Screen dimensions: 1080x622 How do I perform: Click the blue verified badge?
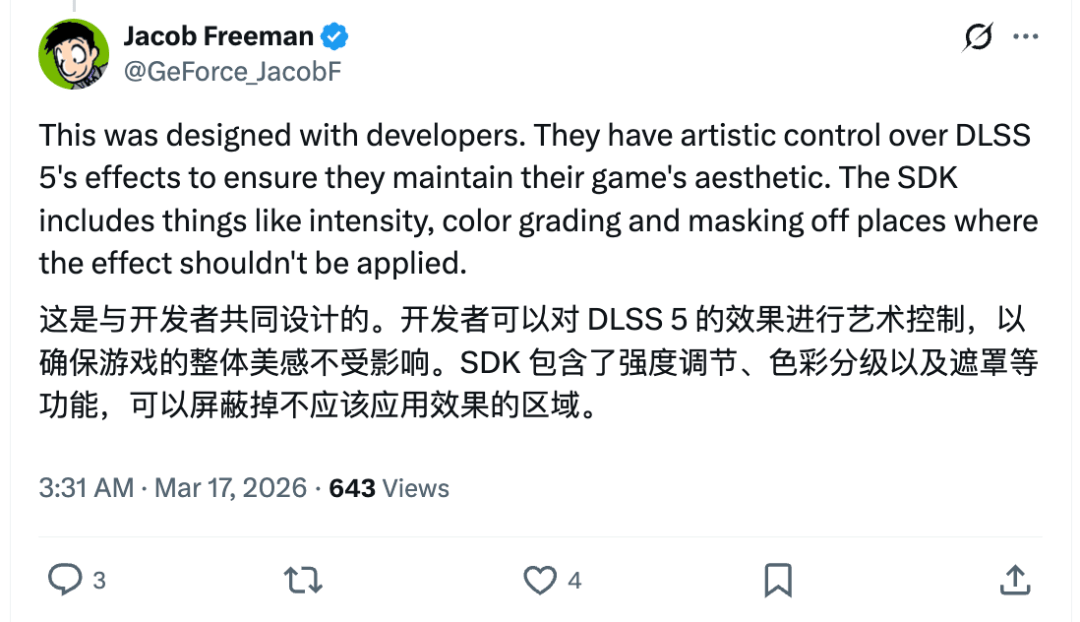coord(334,38)
